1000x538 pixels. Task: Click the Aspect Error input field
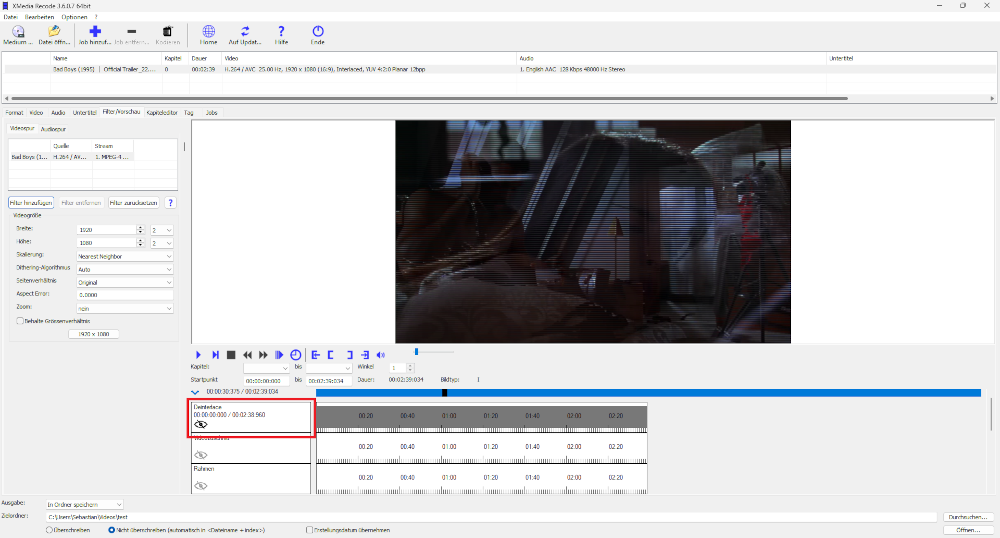point(124,295)
